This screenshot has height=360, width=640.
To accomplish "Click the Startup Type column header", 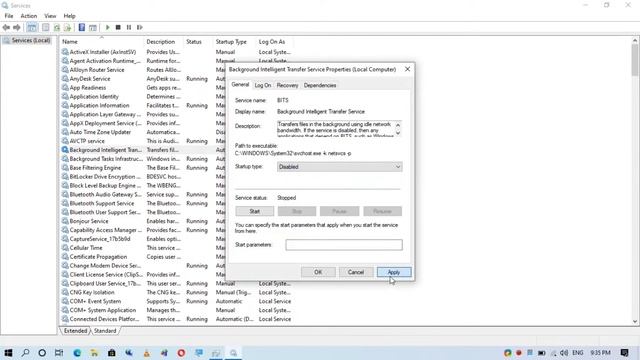I will click(x=234, y=42).
